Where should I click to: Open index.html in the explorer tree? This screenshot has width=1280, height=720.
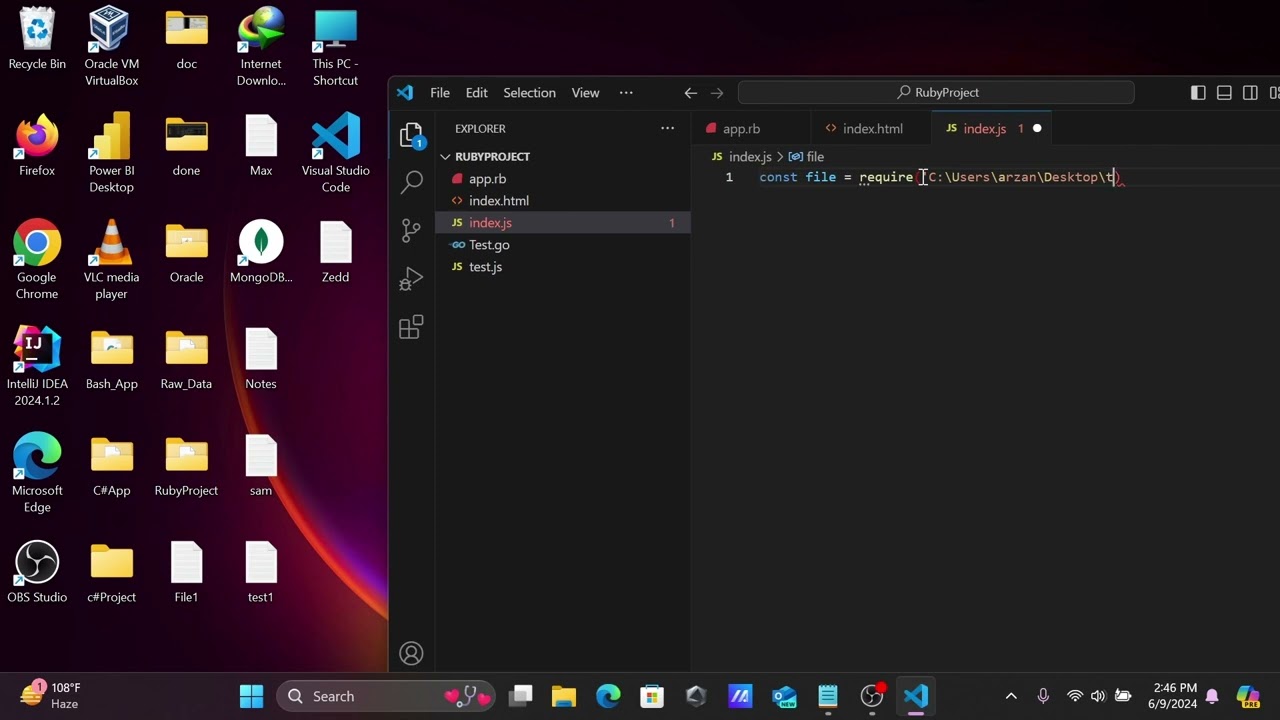click(563, 201)
